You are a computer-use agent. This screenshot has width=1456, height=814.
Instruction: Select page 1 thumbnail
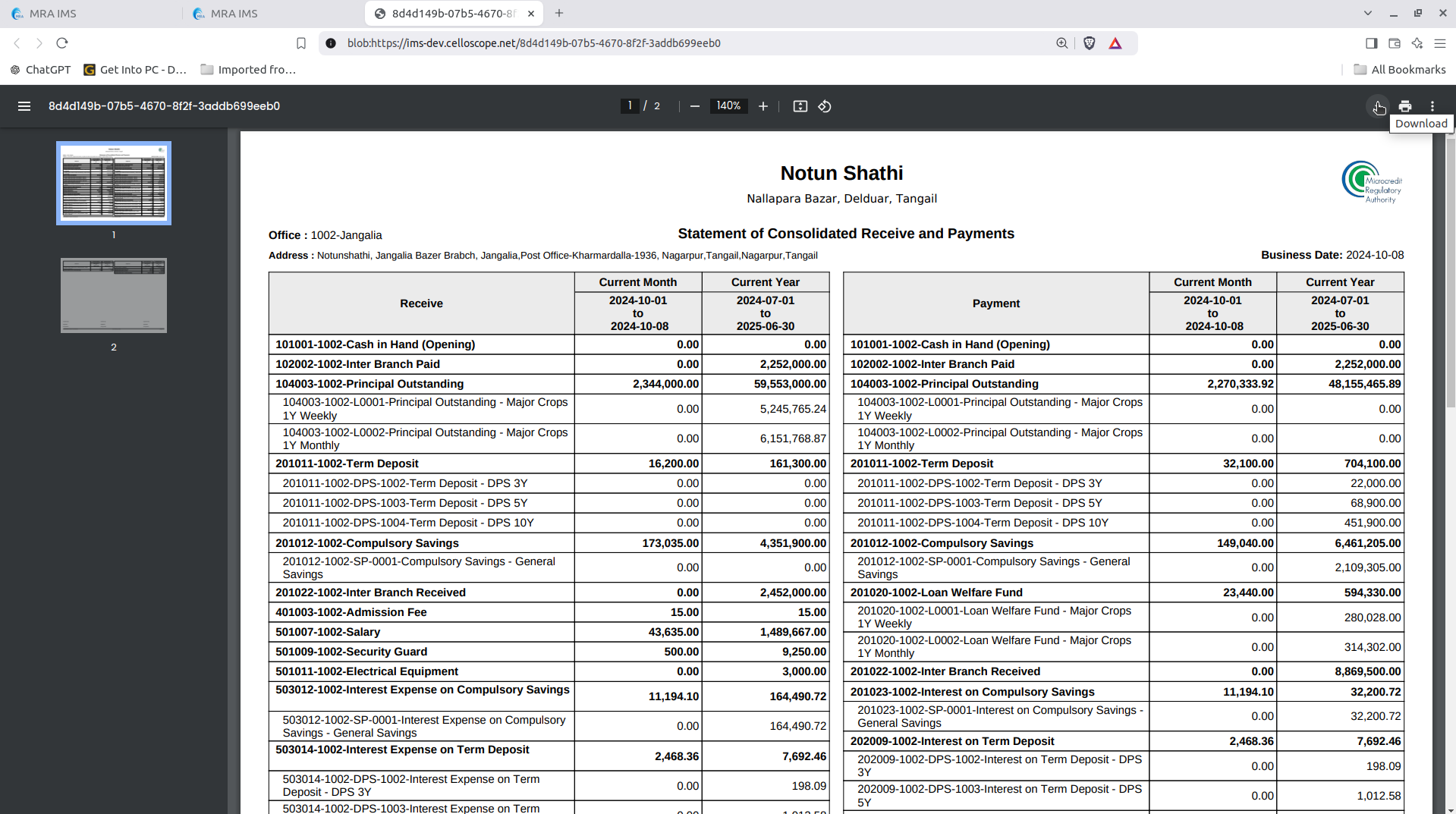tap(114, 183)
